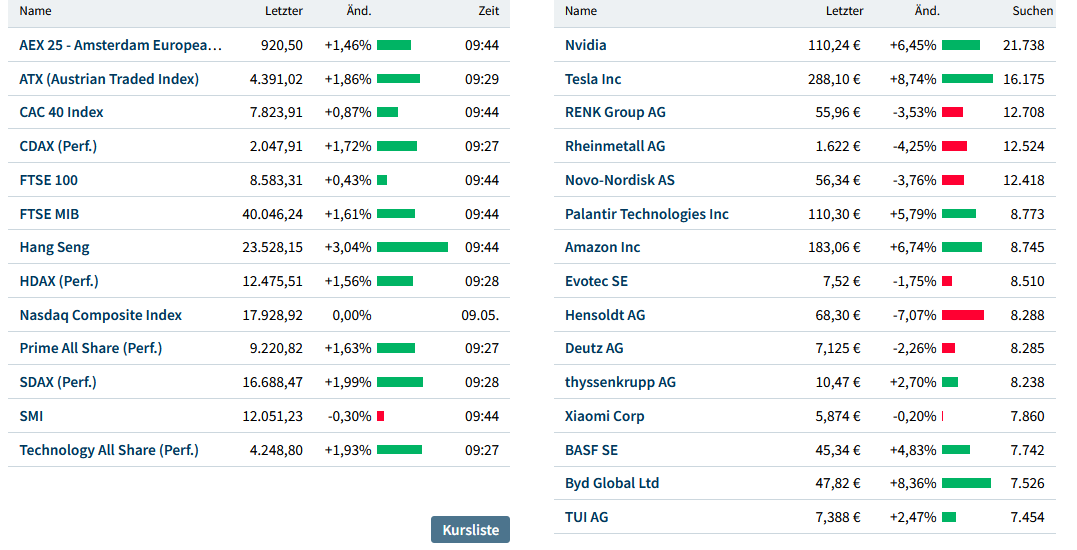Open the Kursliste button
1077x550 pixels.
tap(471, 530)
